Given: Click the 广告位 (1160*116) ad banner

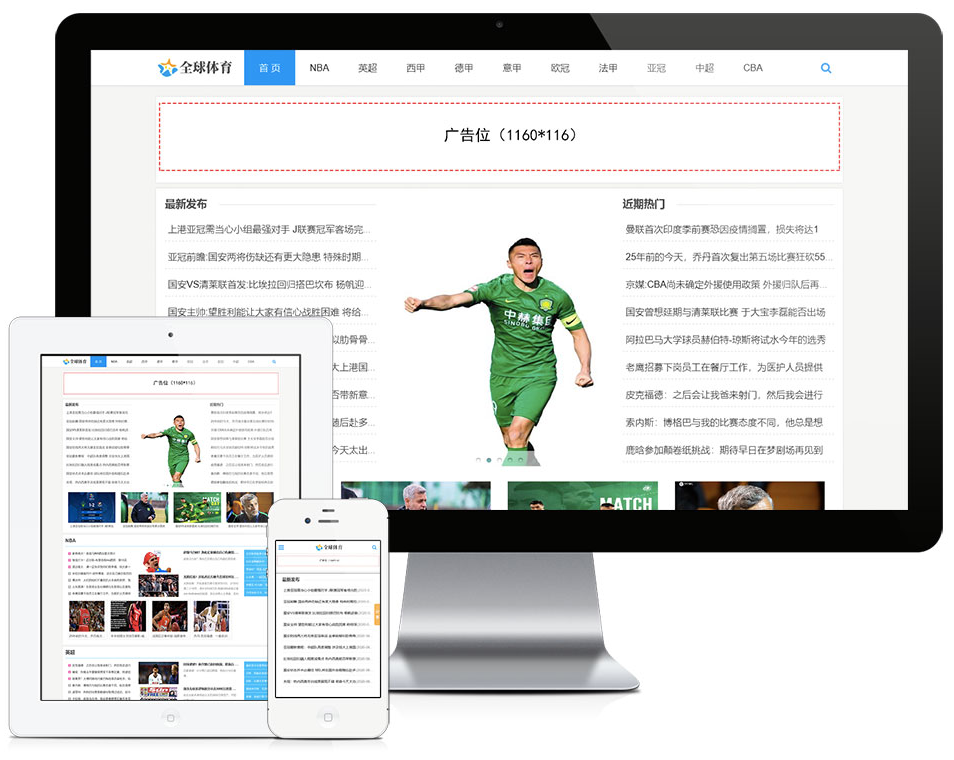Looking at the screenshot, I should 499,135.
